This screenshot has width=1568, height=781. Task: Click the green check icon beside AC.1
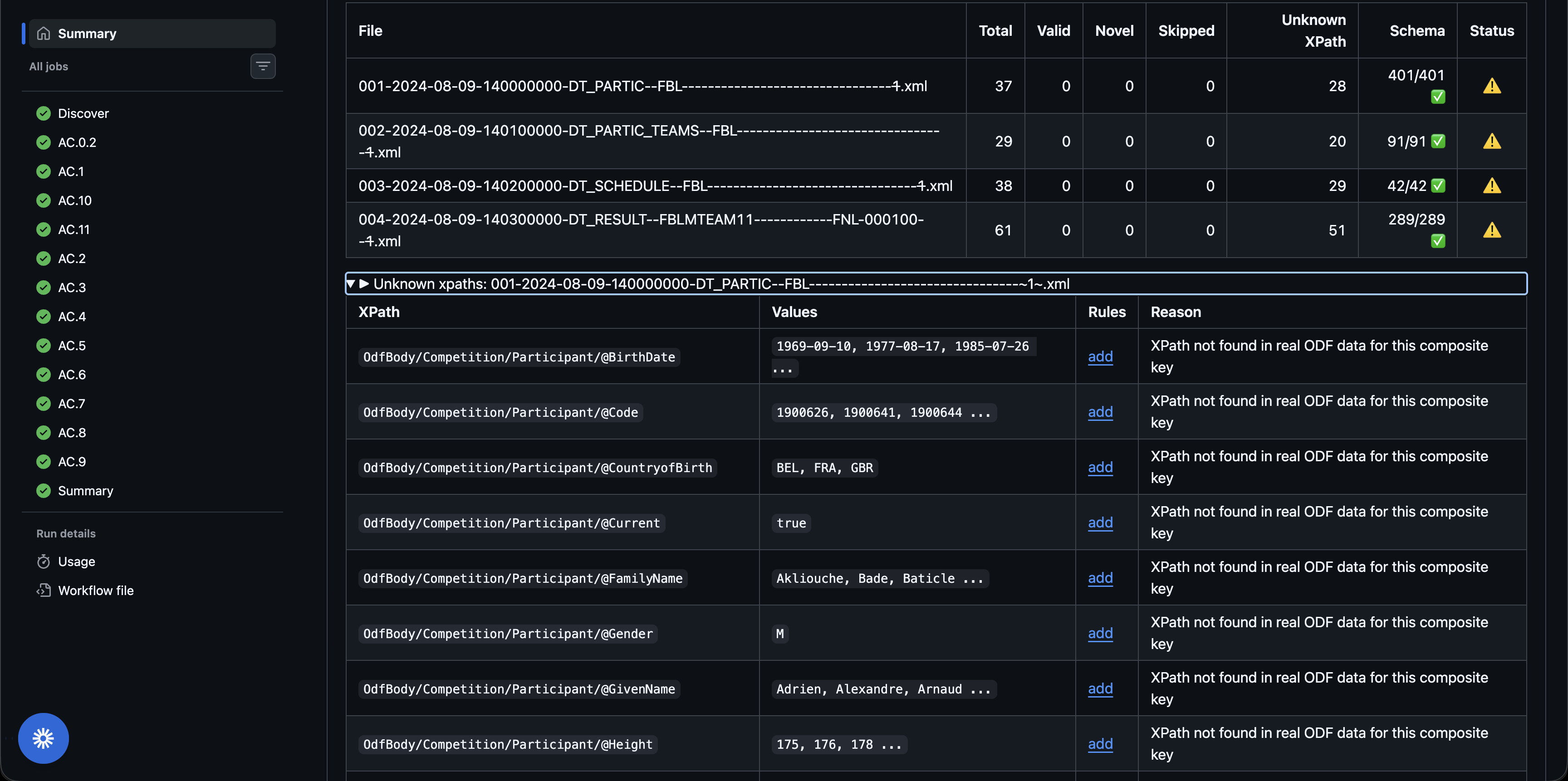pos(43,171)
